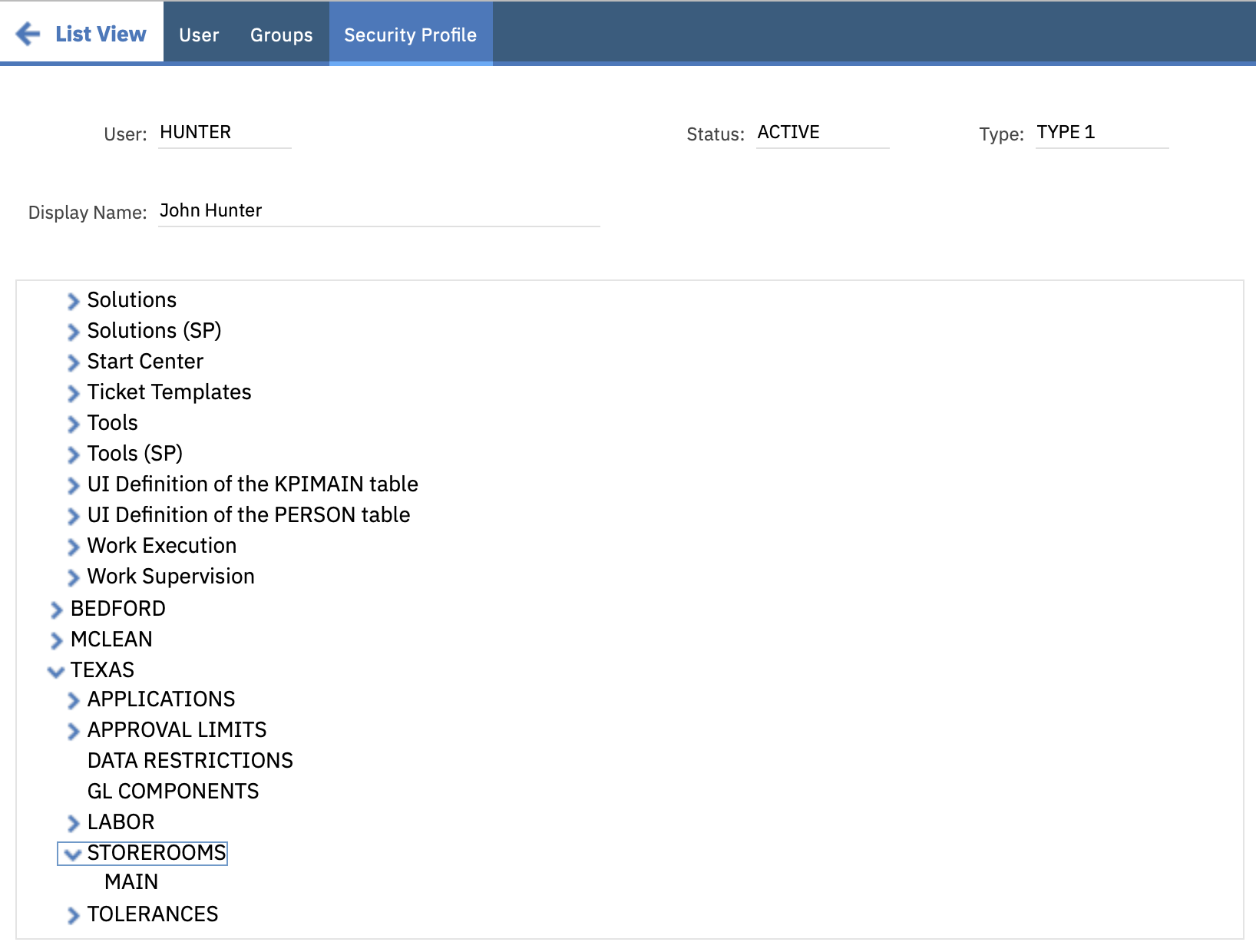Image resolution: width=1256 pixels, height=952 pixels.
Task: Select the Security Profile tab
Action: pyautogui.click(x=411, y=35)
